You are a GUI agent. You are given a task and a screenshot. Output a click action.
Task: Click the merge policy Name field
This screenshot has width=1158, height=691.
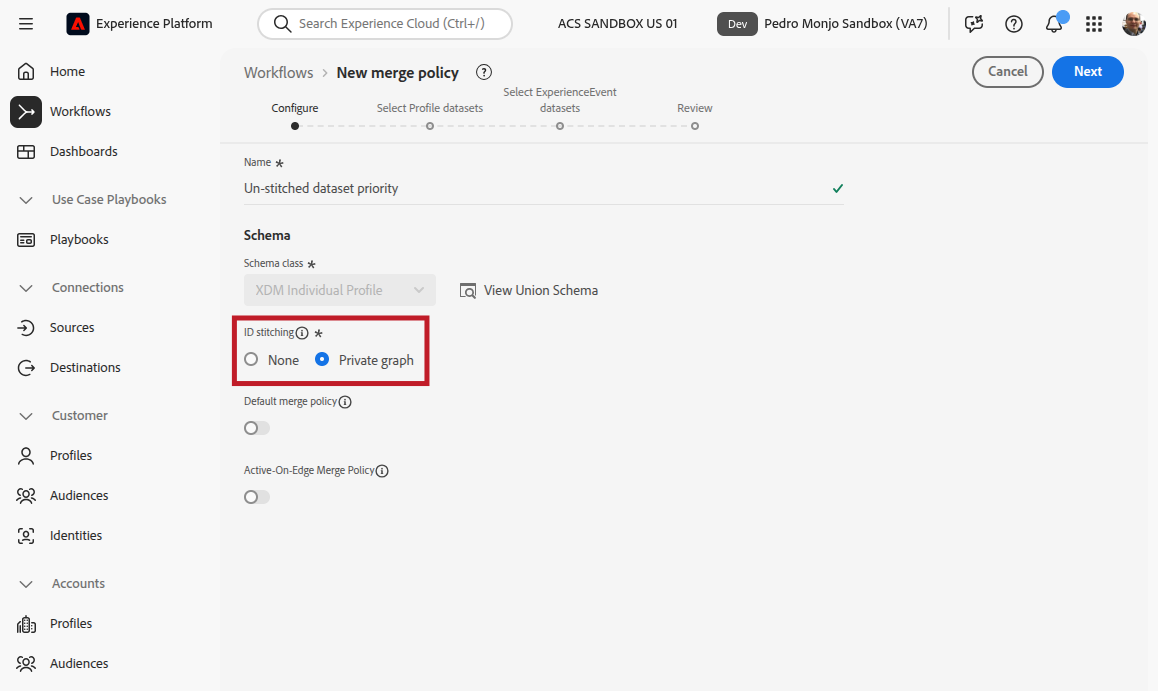pos(530,188)
